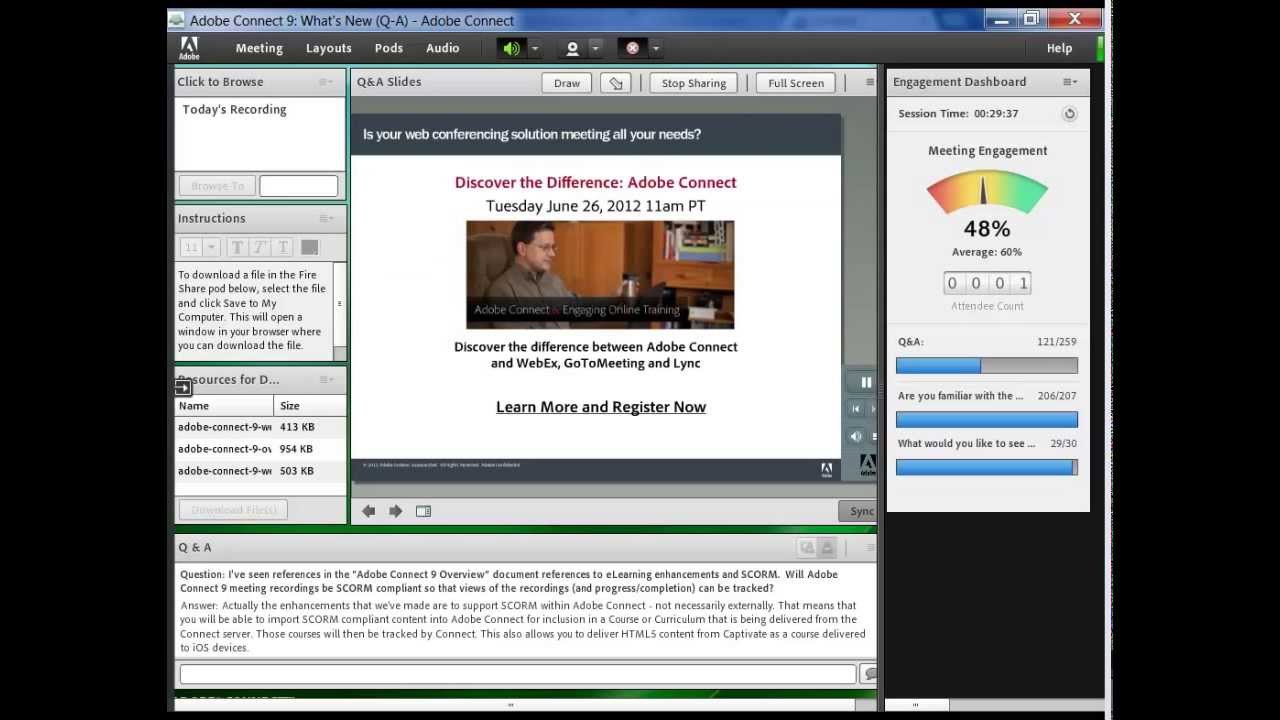
Task: Open the Resources for Download pod options menu
Action: click(326, 380)
